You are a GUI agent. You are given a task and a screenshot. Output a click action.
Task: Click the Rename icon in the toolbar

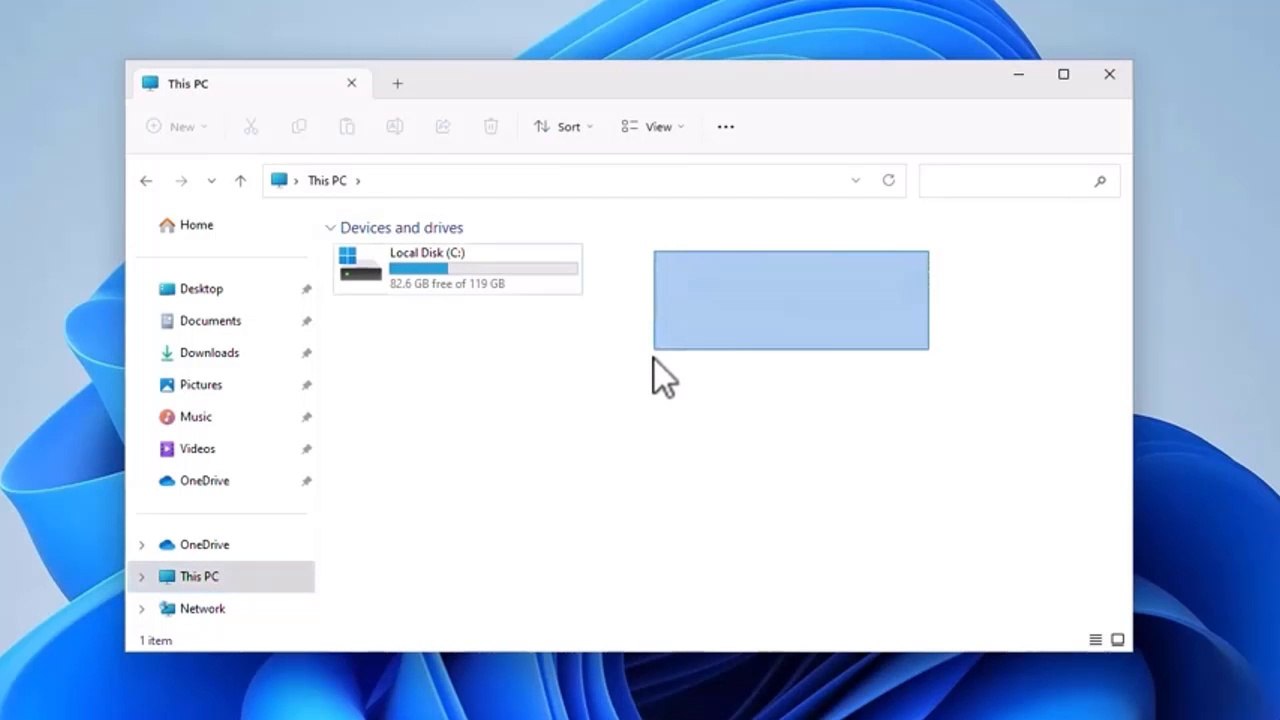coord(395,126)
